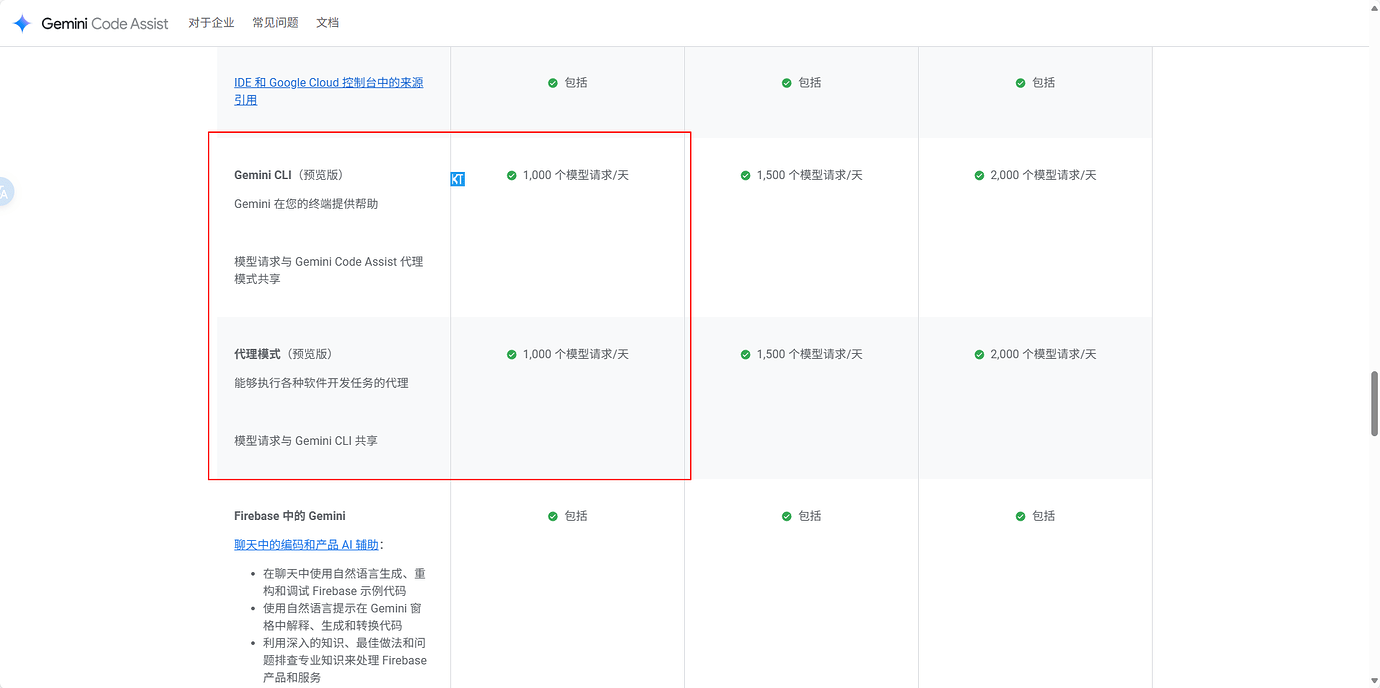Click the page's vertical scrollbar thumb
The width and height of the screenshot is (1380, 688).
1374,403
